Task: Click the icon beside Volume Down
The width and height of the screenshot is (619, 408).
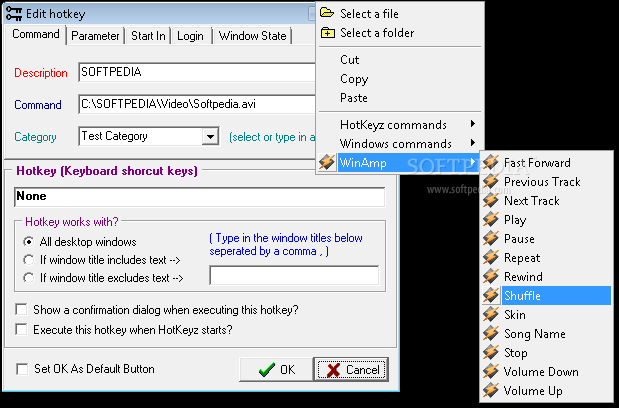Action: point(491,371)
